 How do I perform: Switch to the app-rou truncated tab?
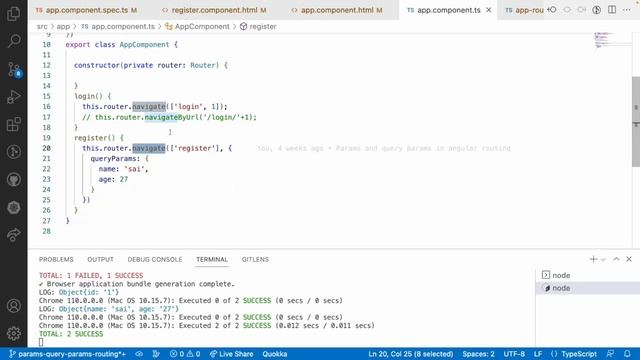tap(524, 10)
